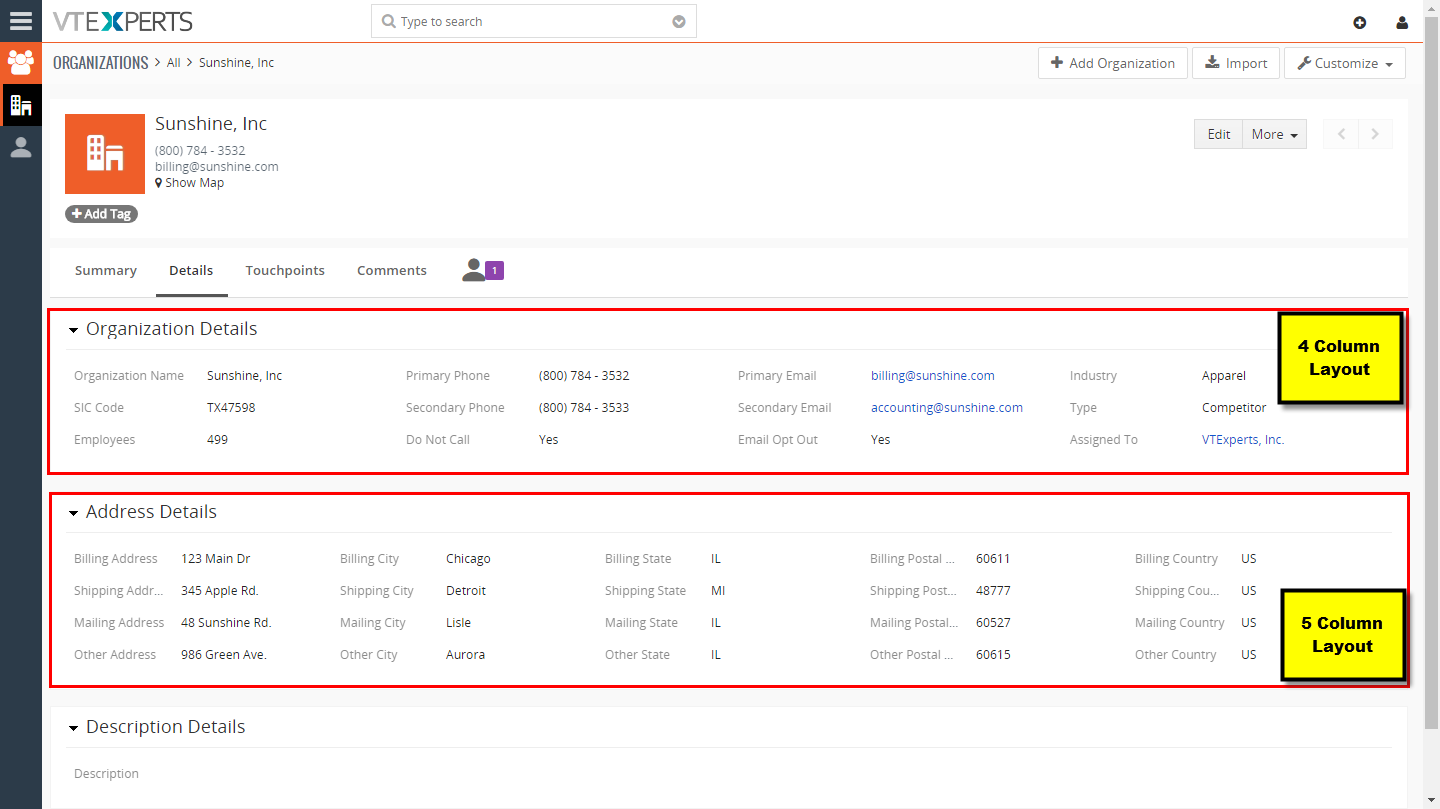The width and height of the screenshot is (1440, 809).
Task: Click the ORGANIZATIONS breadcrumb link
Action: point(101,63)
